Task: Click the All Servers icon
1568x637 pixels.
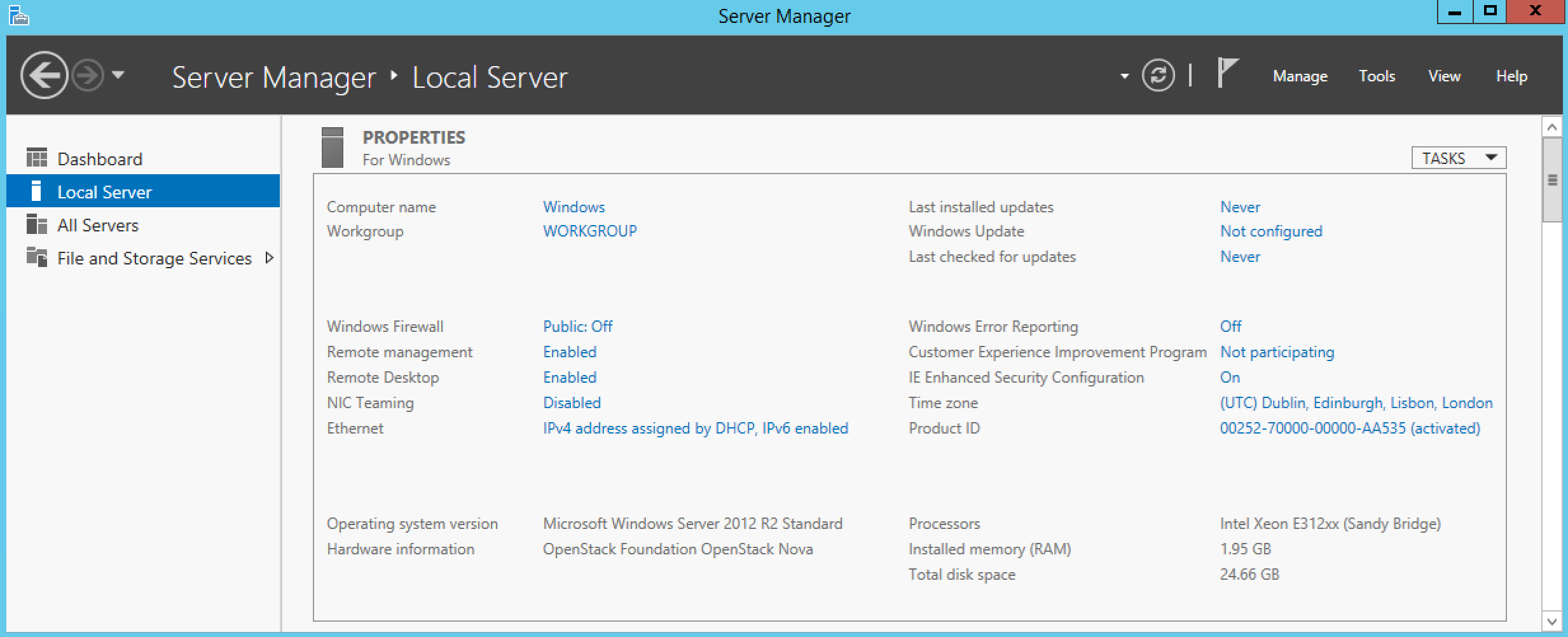Action: click(x=37, y=224)
